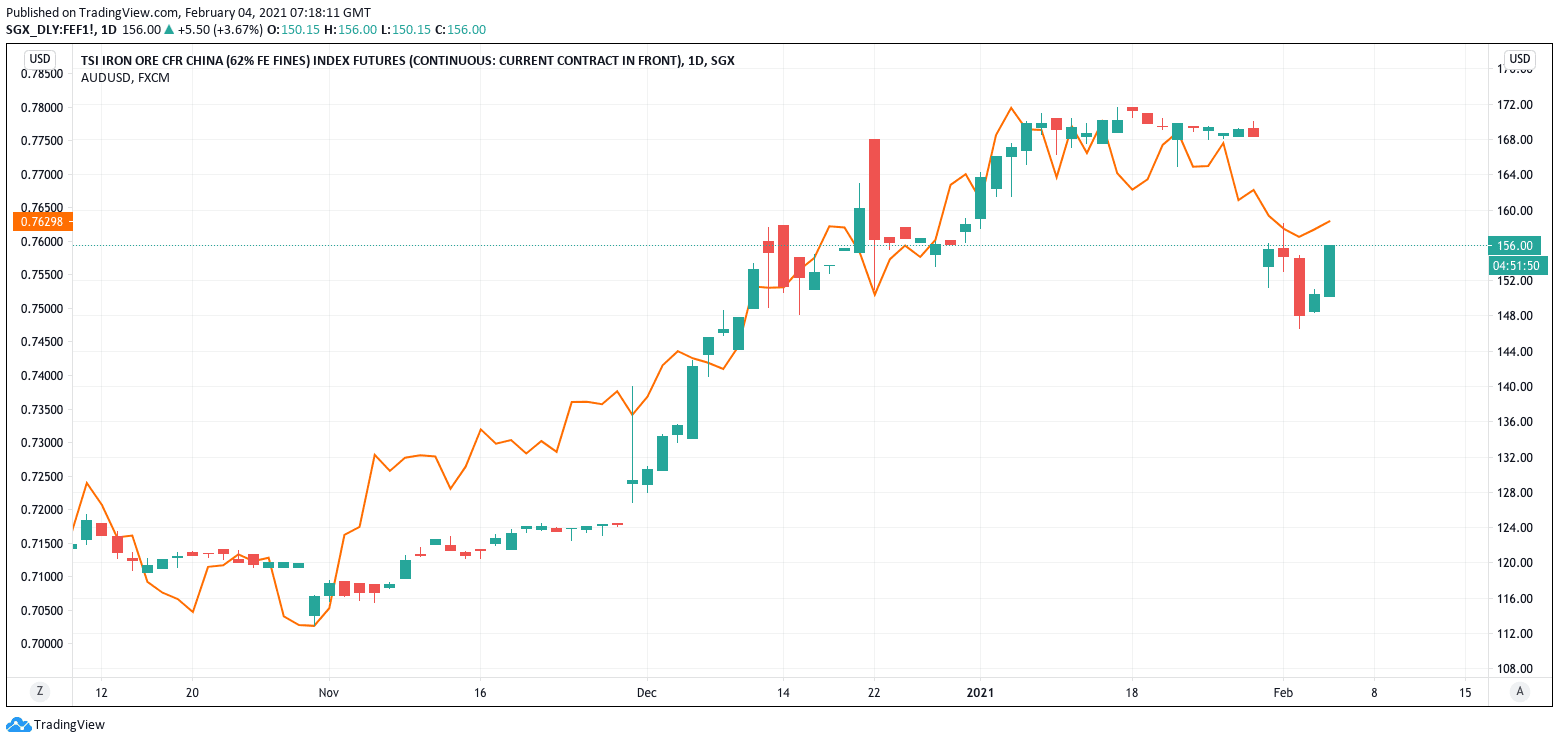Click the Feb label on the time axis
This screenshot has width=1559, height=743.
[1283, 692]
